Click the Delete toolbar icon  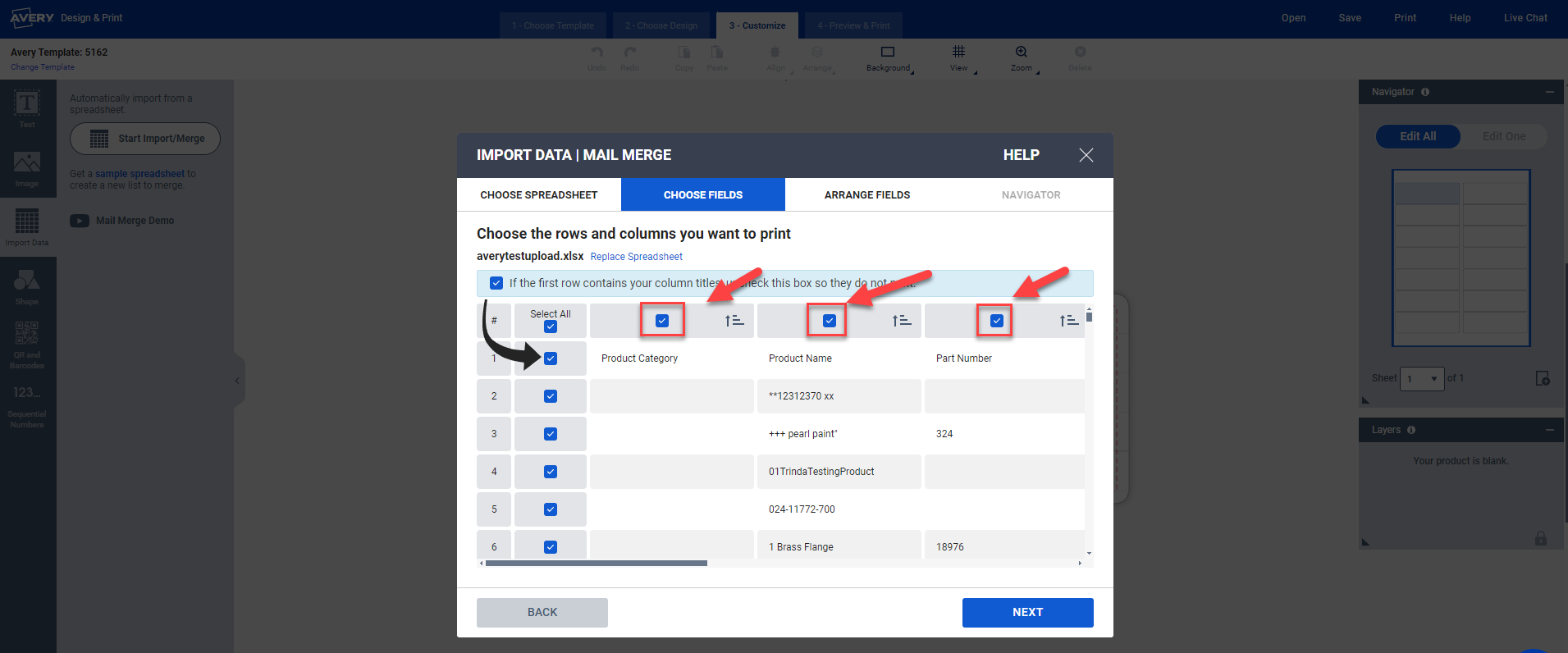tap(1080, 57)
